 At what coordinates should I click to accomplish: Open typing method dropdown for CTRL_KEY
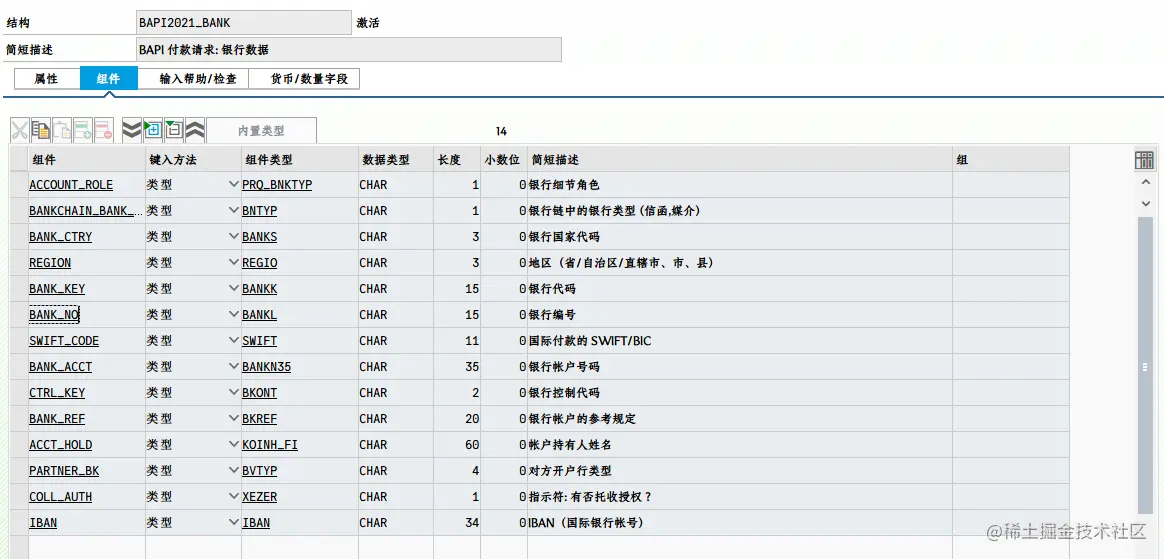tap(234, 393)
